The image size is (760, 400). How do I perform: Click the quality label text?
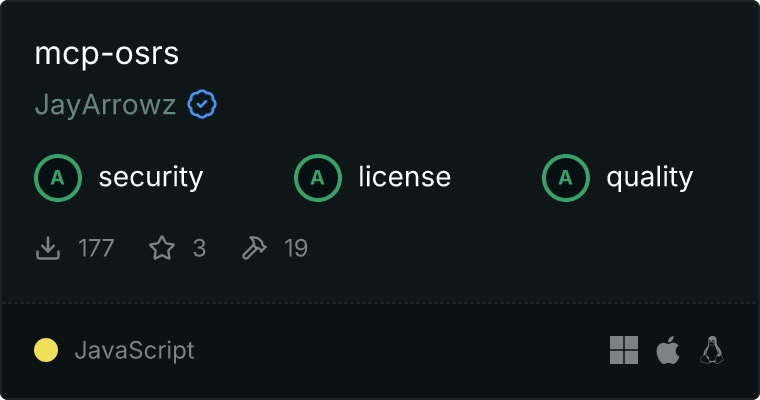click(650, 178)
